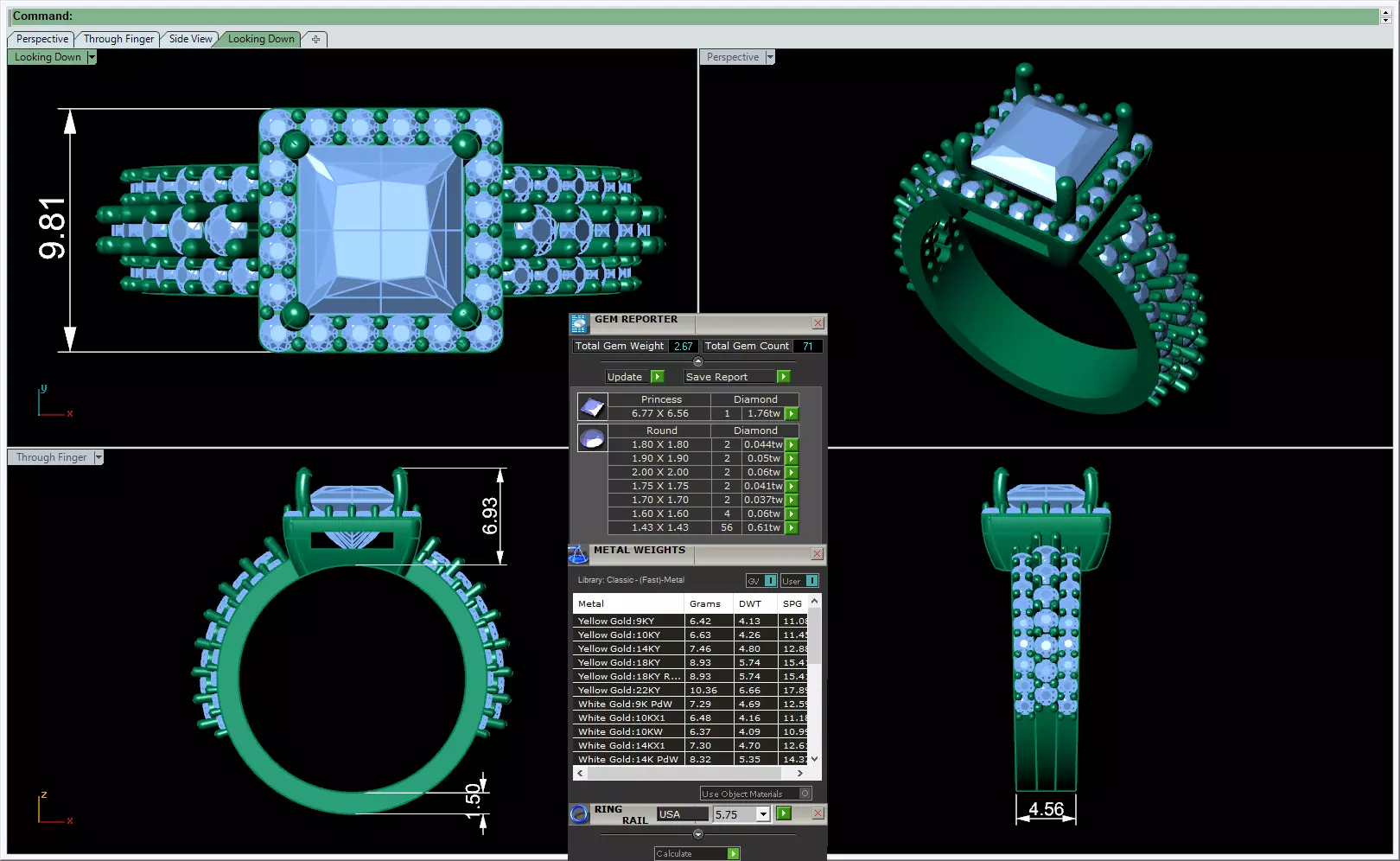Click the Gem Reporter panel icon
Image resolution: width=1400 pixels, height=861 pixels.
[x=579, y=323]
